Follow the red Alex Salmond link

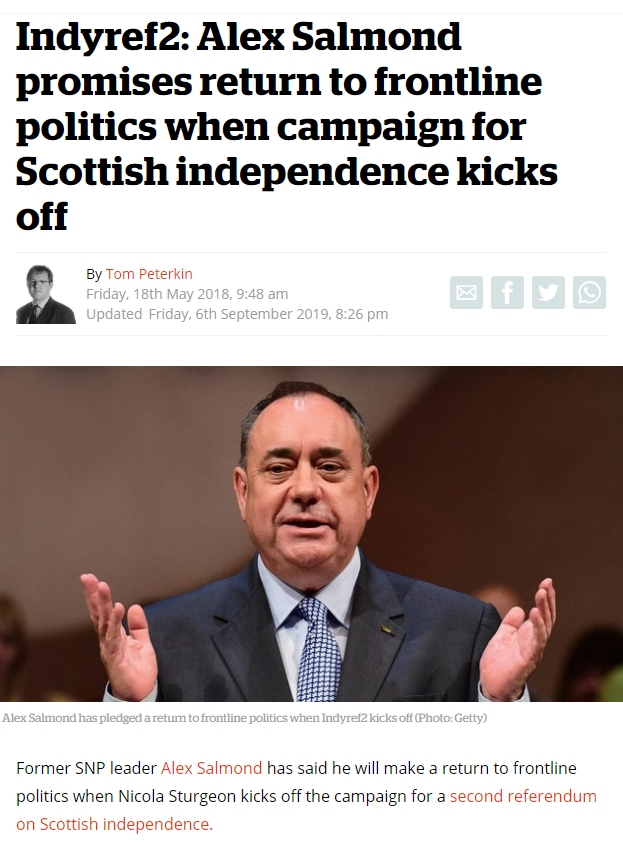[x=211, y=768]
